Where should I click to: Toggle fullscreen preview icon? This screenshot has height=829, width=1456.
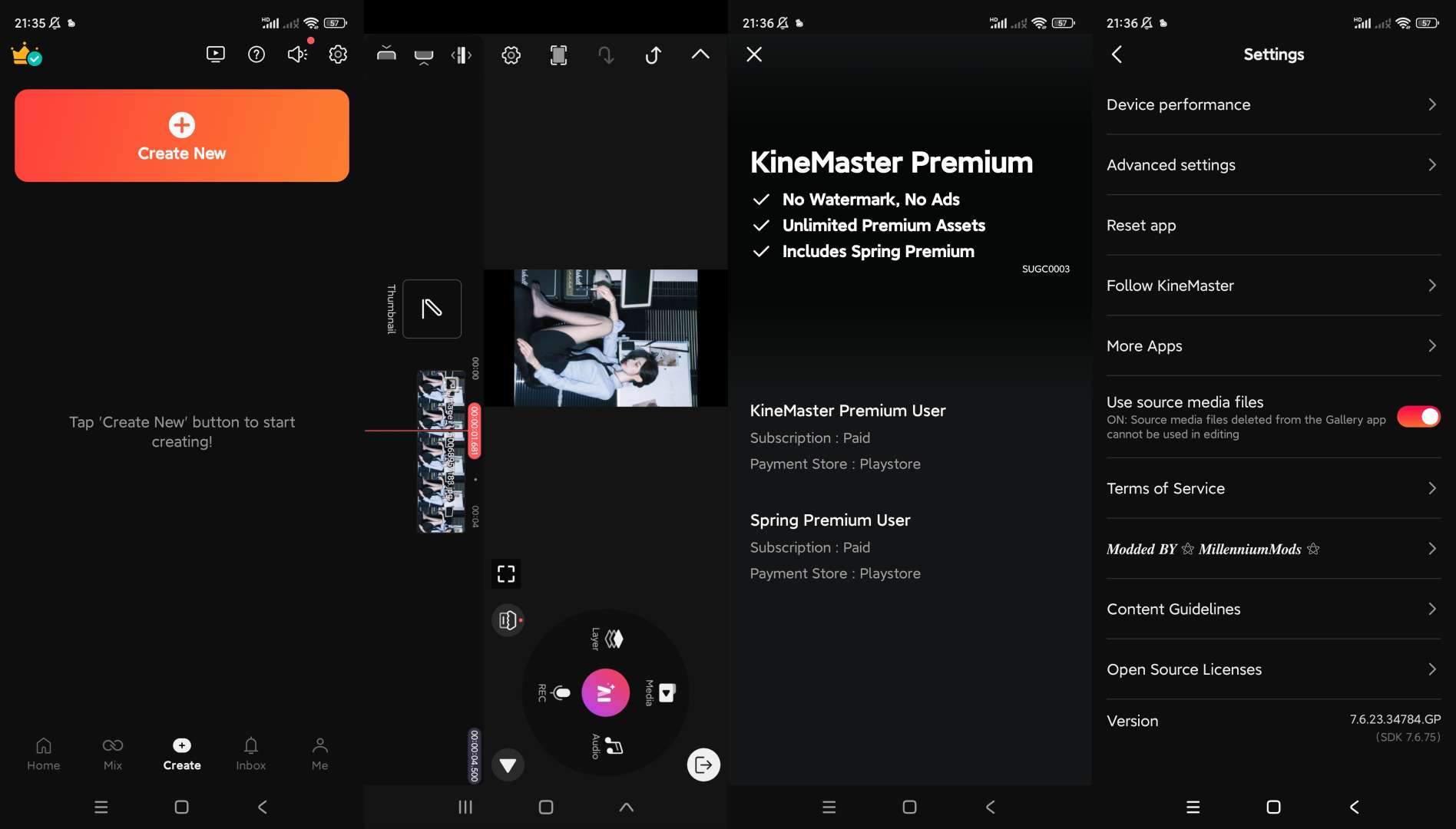click(506, 573)
